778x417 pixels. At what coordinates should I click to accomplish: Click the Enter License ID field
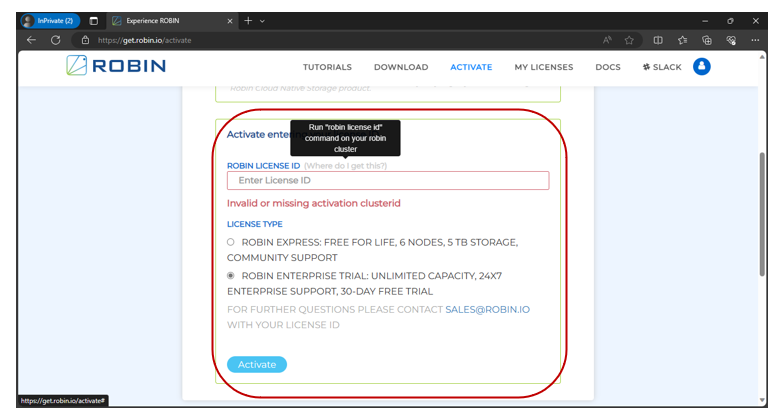388,180
